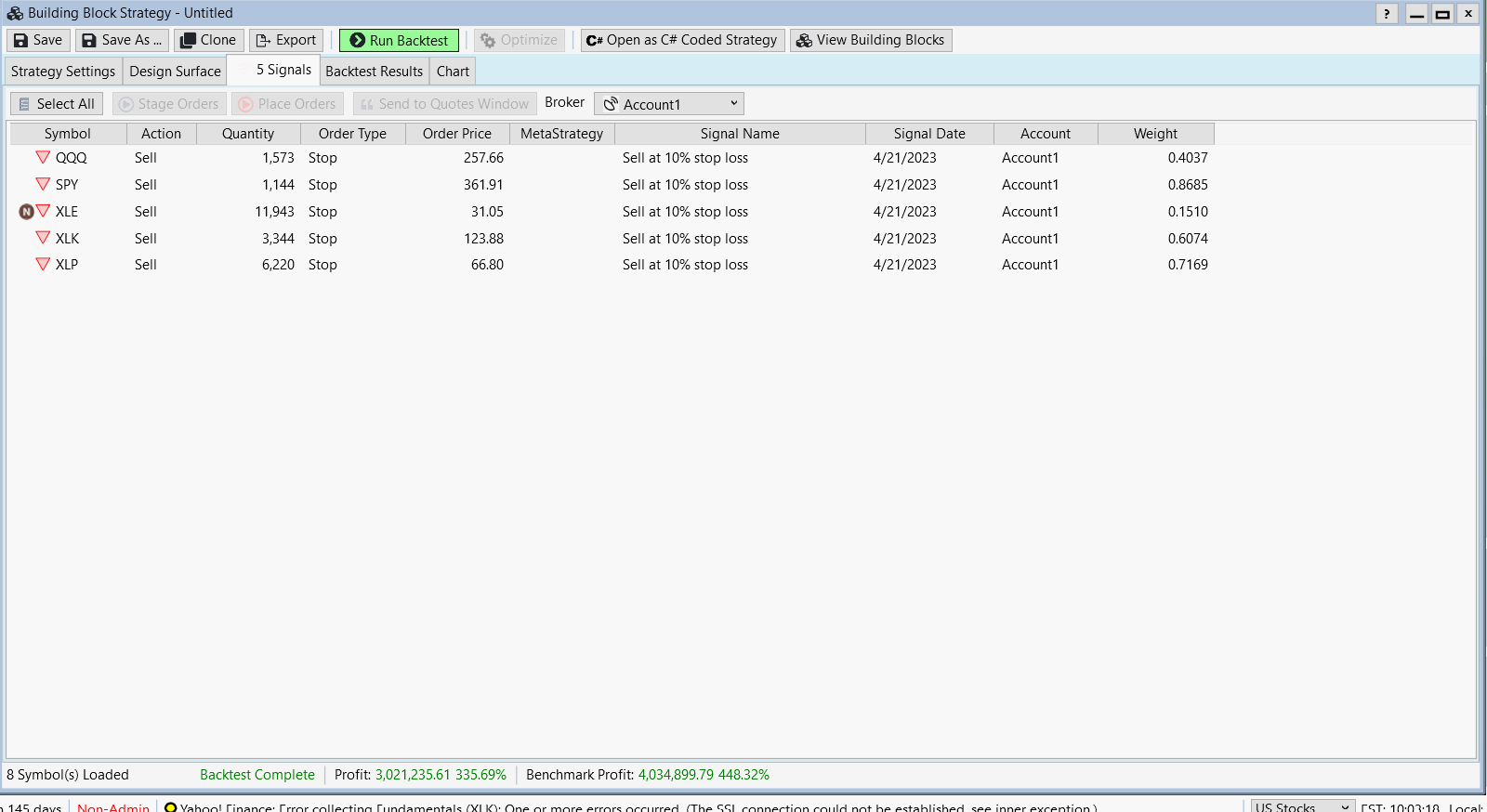The image size is (1487, 812).
Task: Open the Broker Account1 dropdown
Action: coord(669,104)
